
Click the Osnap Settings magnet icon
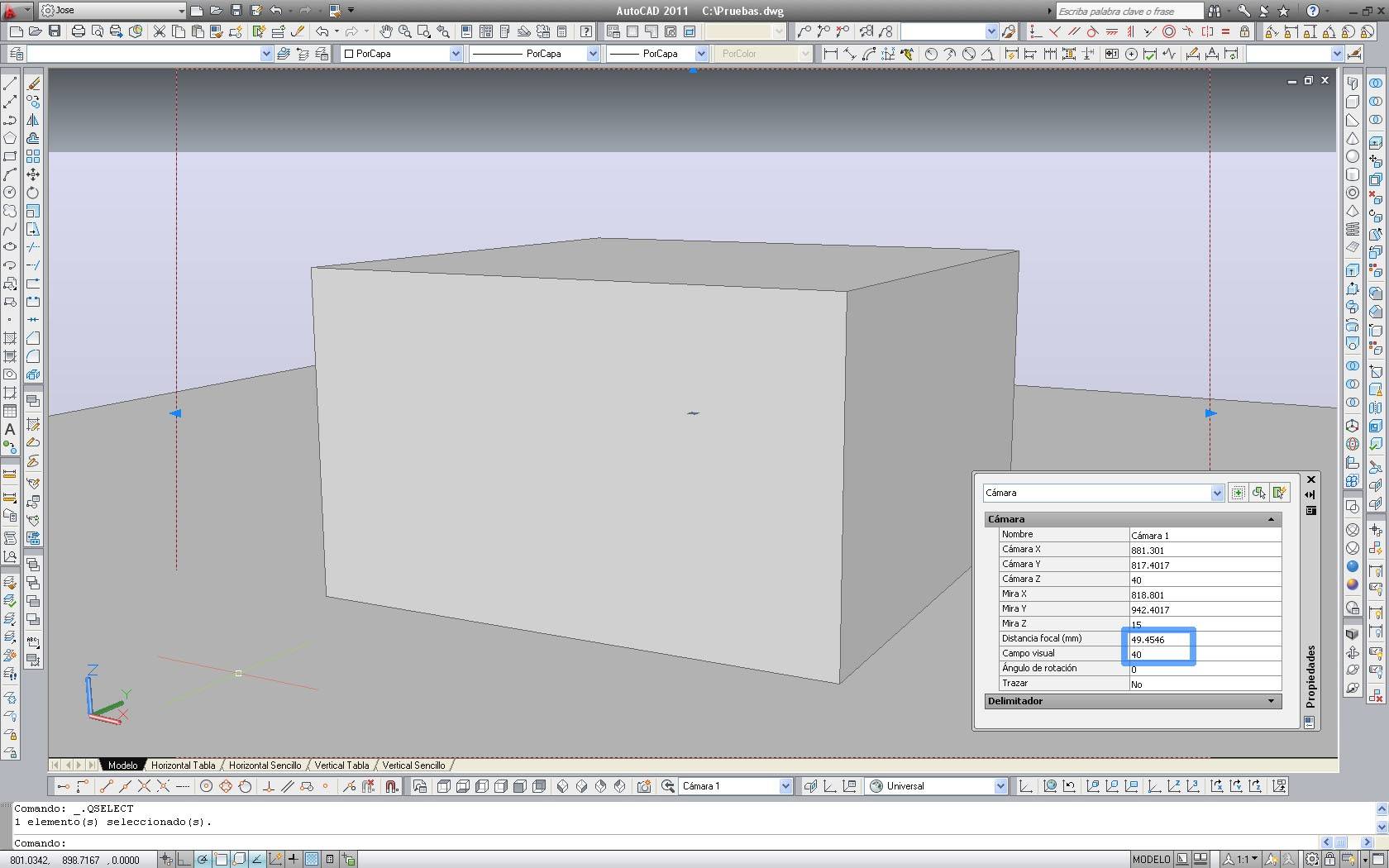pyautogui.click(x=392, y=786)
